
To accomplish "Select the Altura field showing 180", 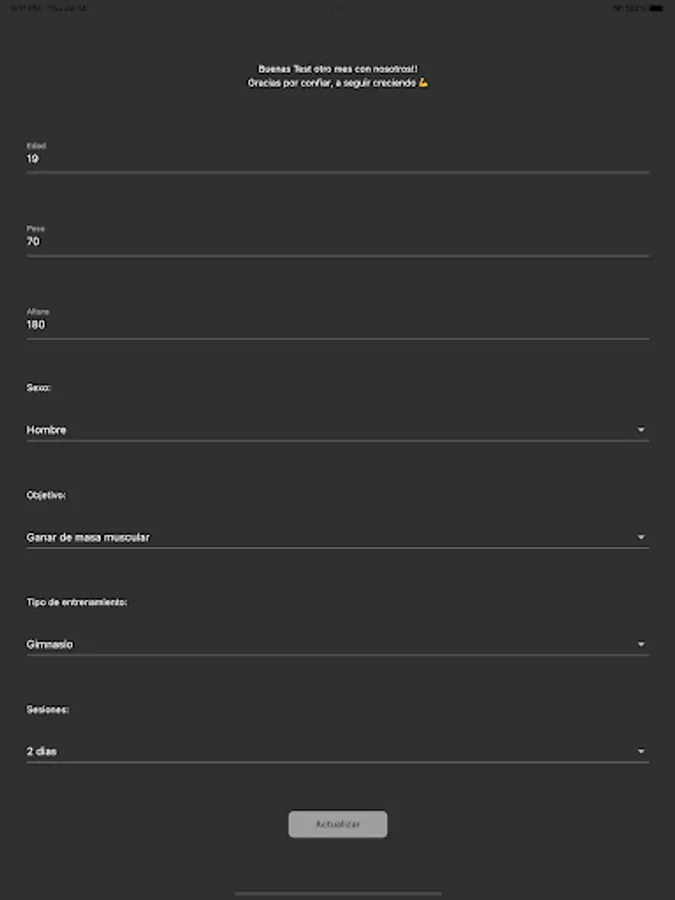I will coord(337,324).
